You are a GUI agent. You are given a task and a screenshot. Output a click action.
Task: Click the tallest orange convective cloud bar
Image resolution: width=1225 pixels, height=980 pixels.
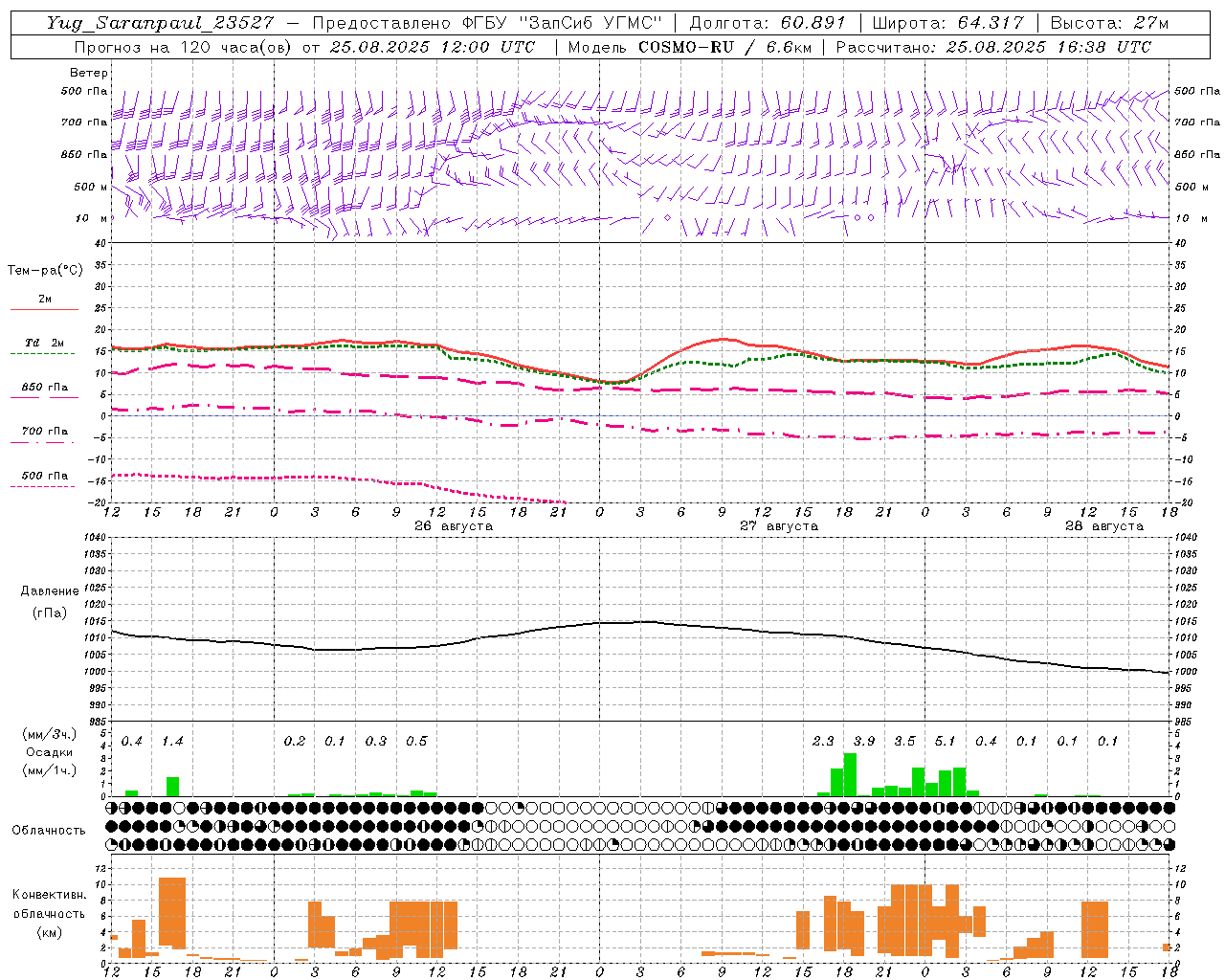click(172, 912)
